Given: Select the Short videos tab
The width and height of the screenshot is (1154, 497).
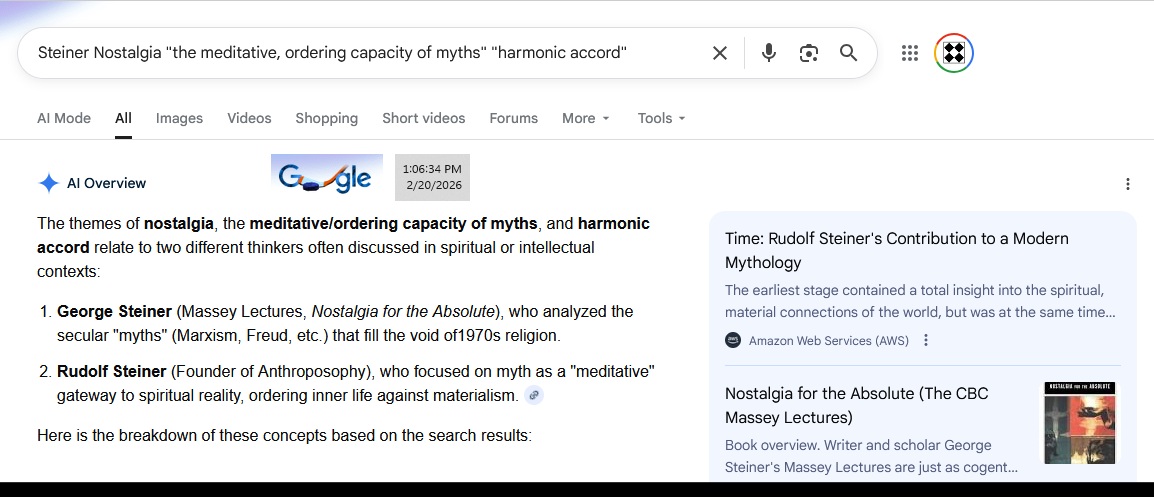Looking at the screenshot, I should pos(423,118).
